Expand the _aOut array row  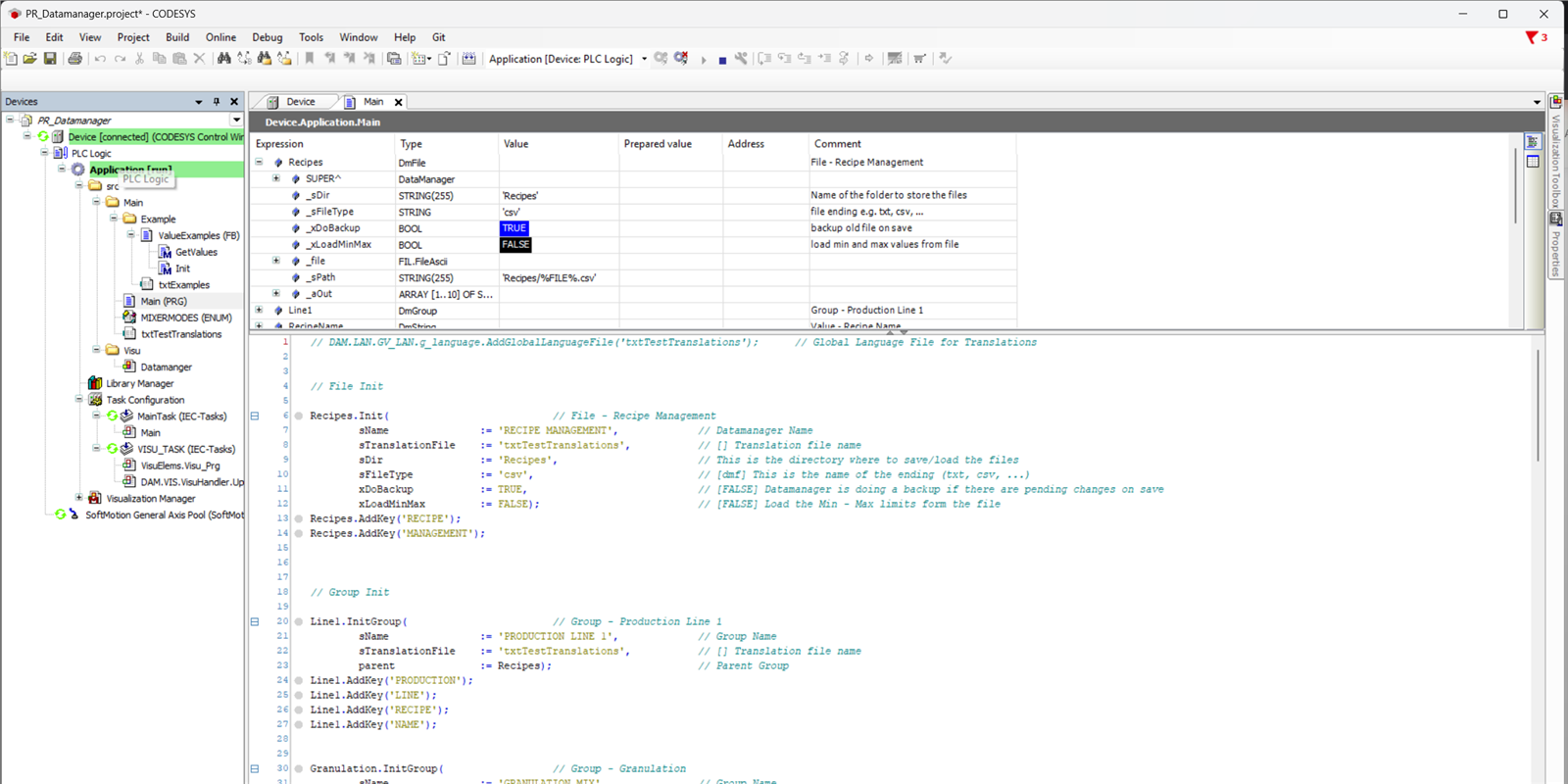(x=276, y=293)
